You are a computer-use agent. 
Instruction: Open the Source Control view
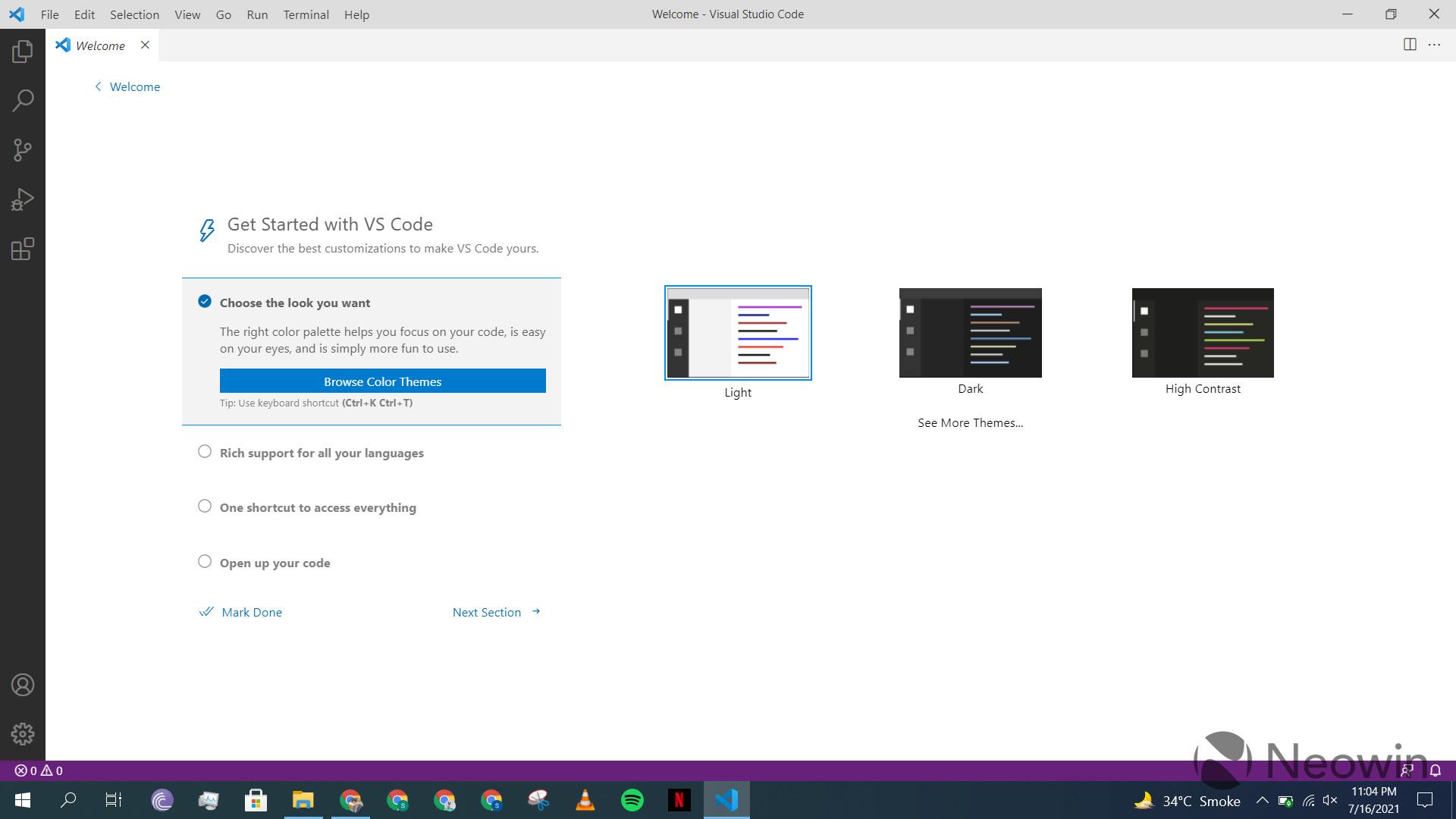pyautogui.click(x=23, y=149)
